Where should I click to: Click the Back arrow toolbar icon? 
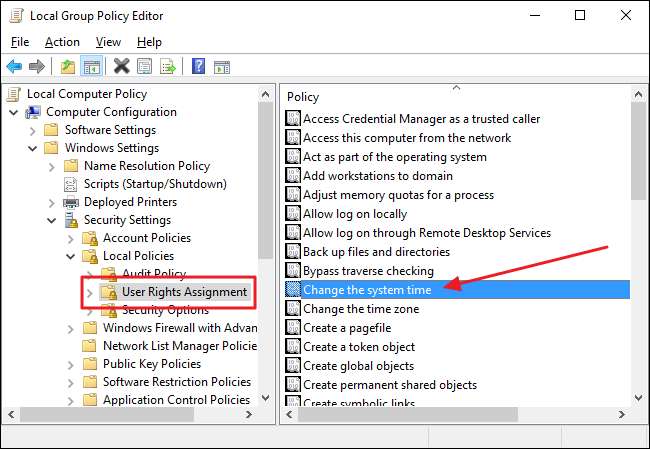pyautogui.click(x=15, y=66)
